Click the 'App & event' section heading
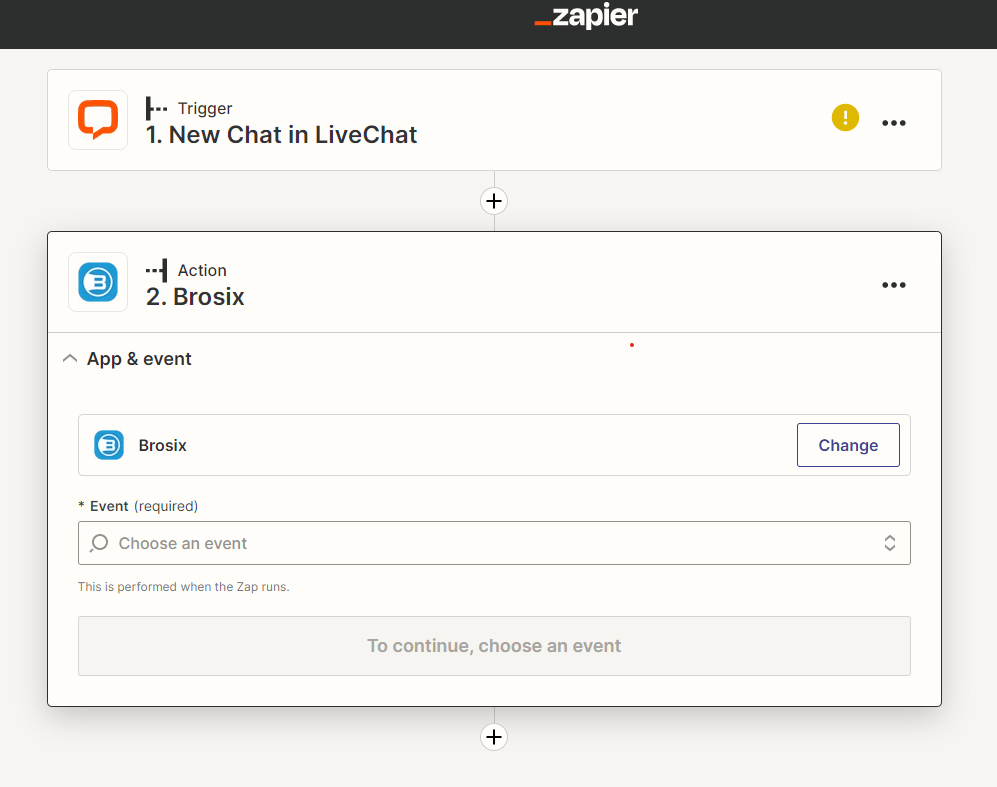The image size is (997, 787). [x=139, y=359]
